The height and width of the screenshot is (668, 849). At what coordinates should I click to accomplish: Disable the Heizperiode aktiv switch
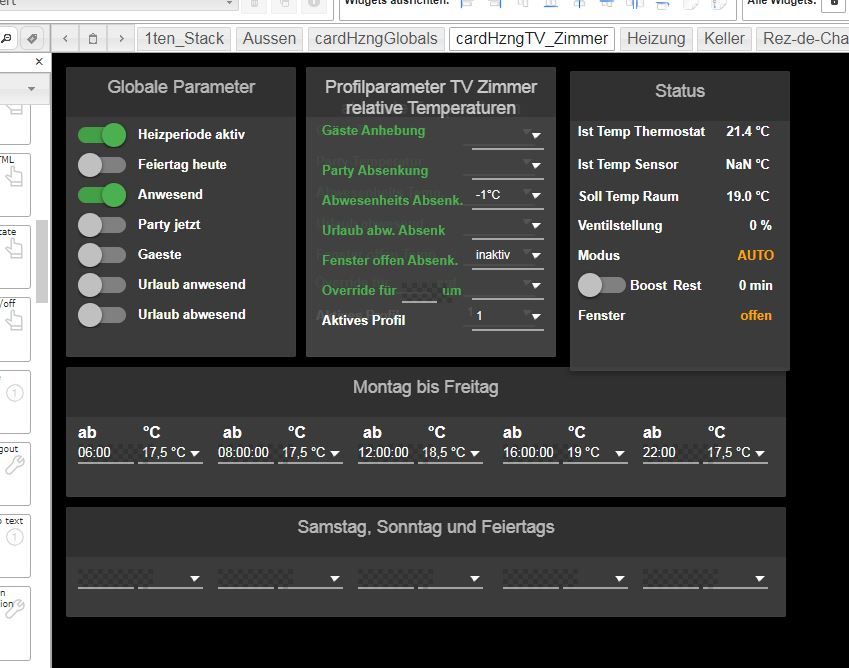coord(102,135)
